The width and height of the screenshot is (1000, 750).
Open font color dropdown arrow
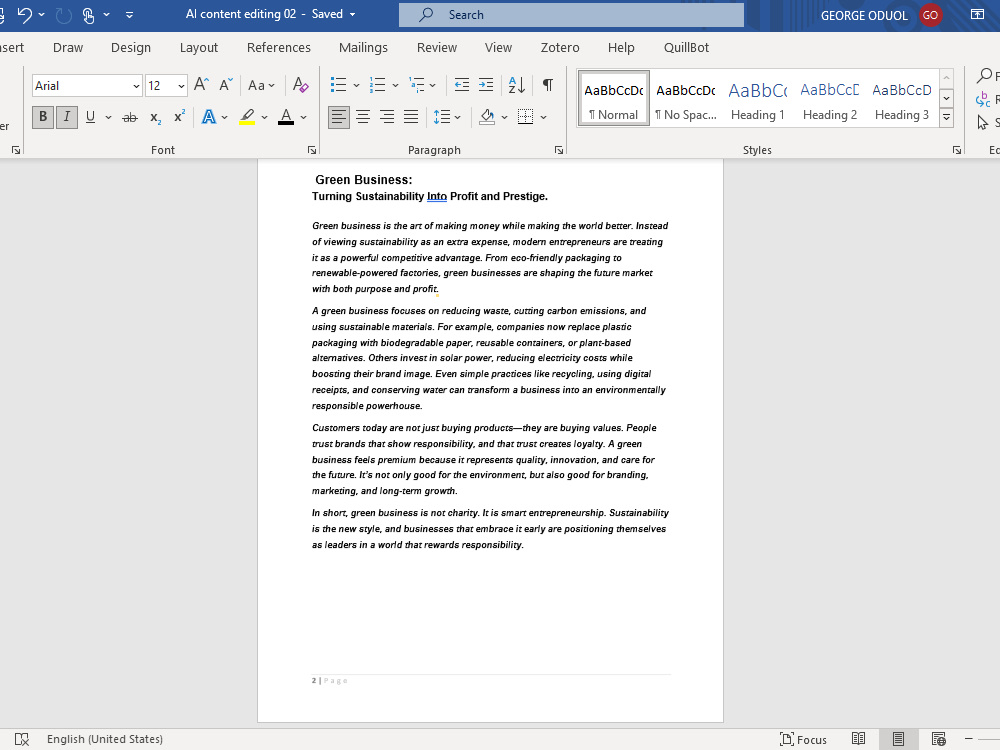click(x=304, y=117)
